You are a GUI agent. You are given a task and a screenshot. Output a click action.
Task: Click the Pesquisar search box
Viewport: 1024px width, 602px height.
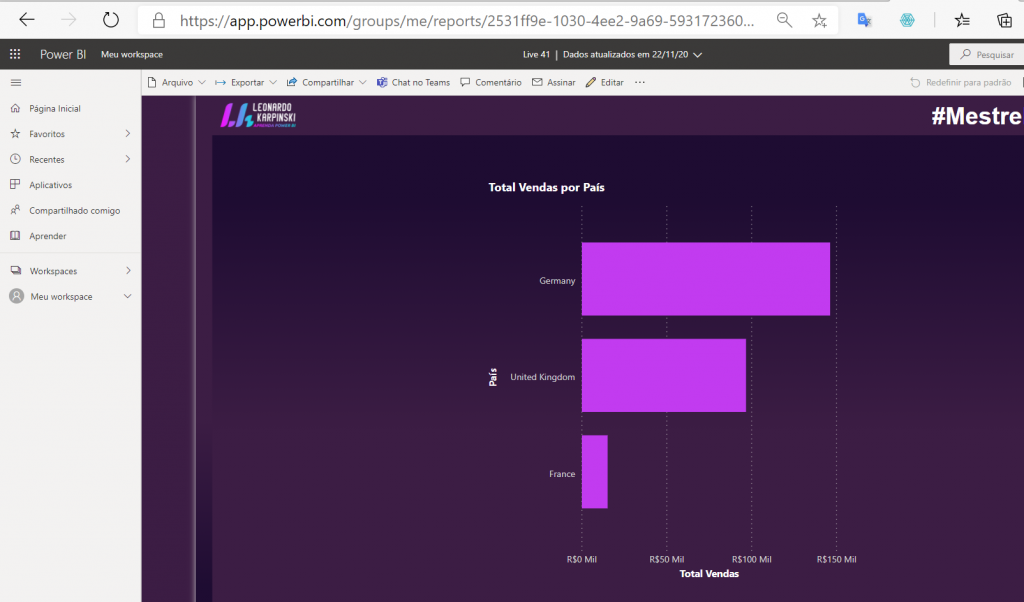986,54
